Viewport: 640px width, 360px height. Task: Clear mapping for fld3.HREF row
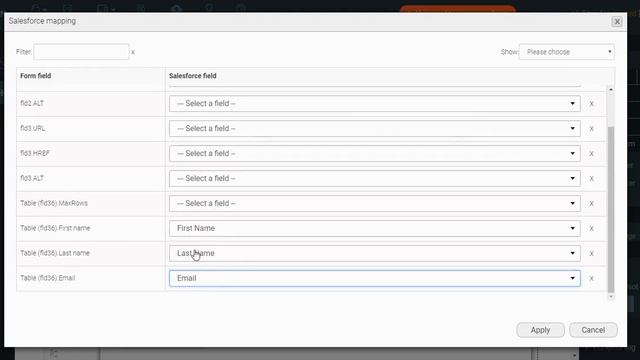(591, 153)
